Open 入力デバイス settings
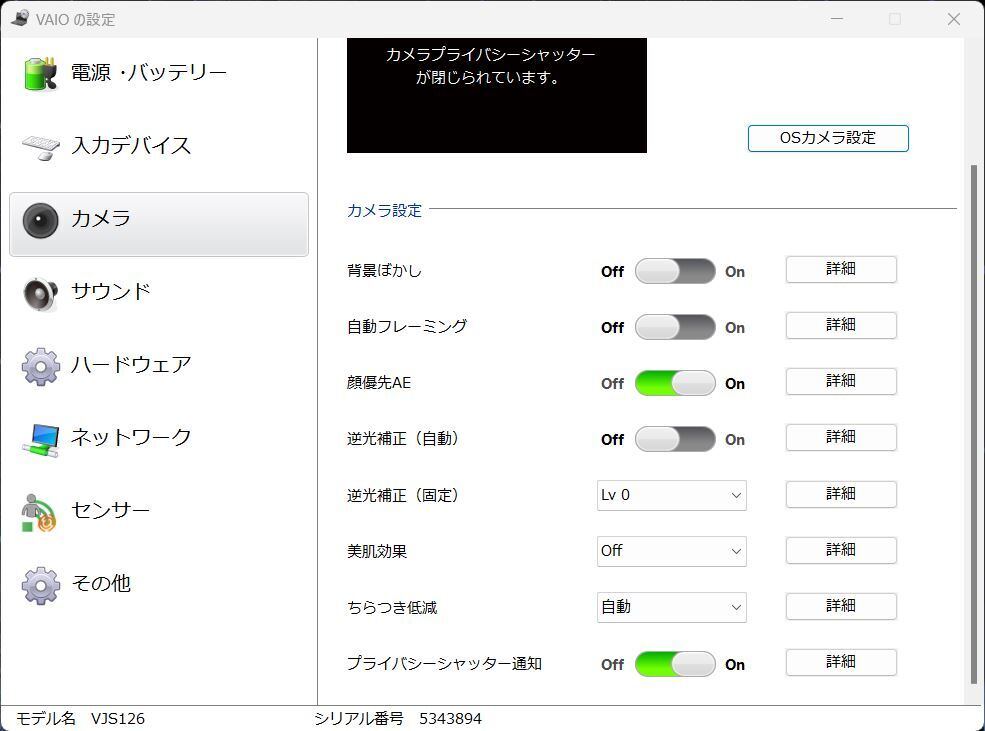985x731 pixels. coord(159,146)
